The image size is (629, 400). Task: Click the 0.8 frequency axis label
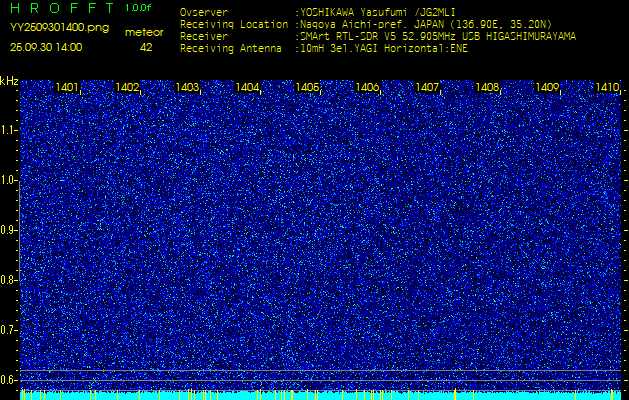pos(8,280)
